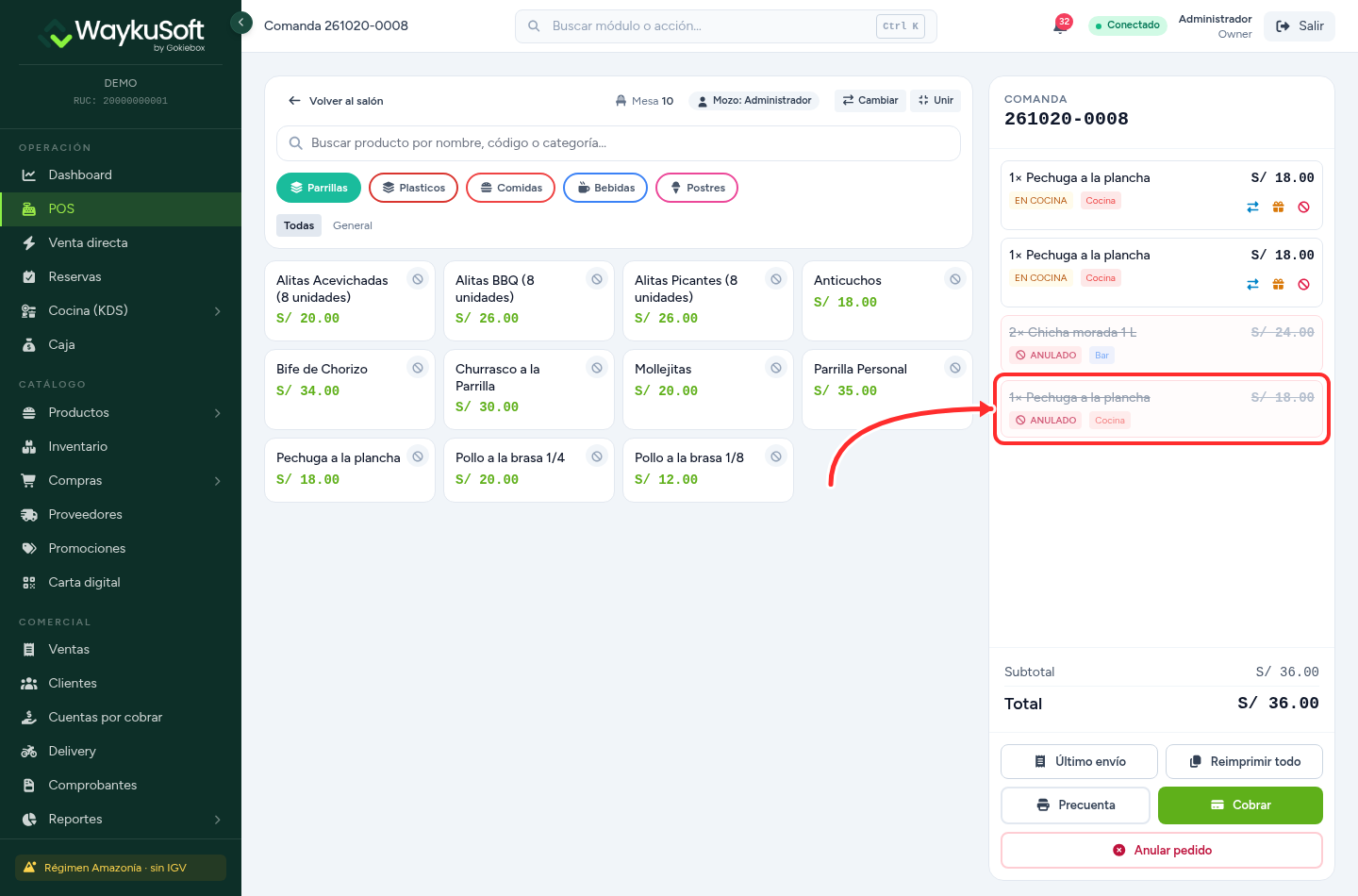The image size is (1358, 896).
Task: Click the transfer arrows icon on first Pechuga a la plancha
Action: point(1252,207)
